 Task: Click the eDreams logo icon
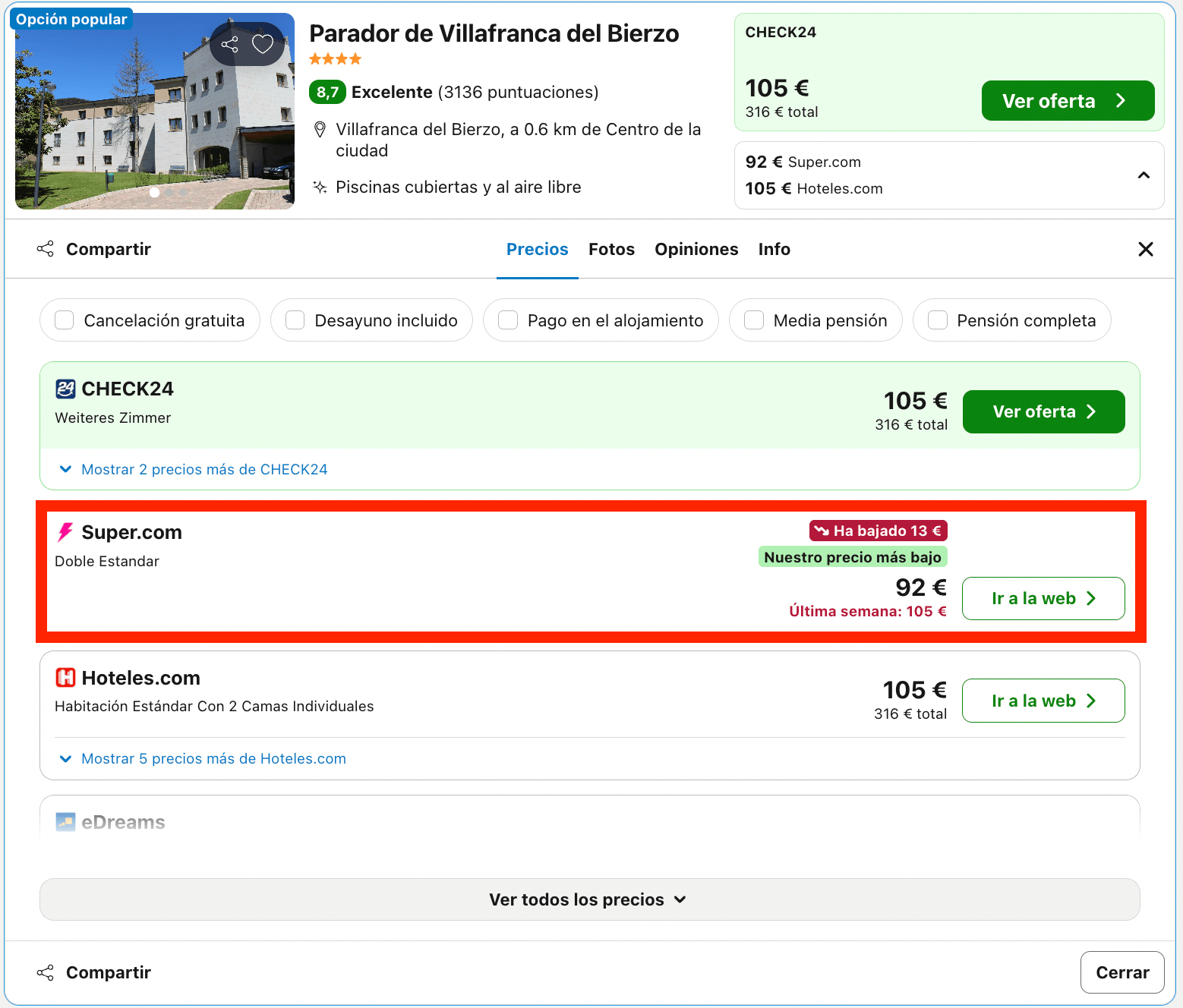pyautogui.click(x=65, y=822)
